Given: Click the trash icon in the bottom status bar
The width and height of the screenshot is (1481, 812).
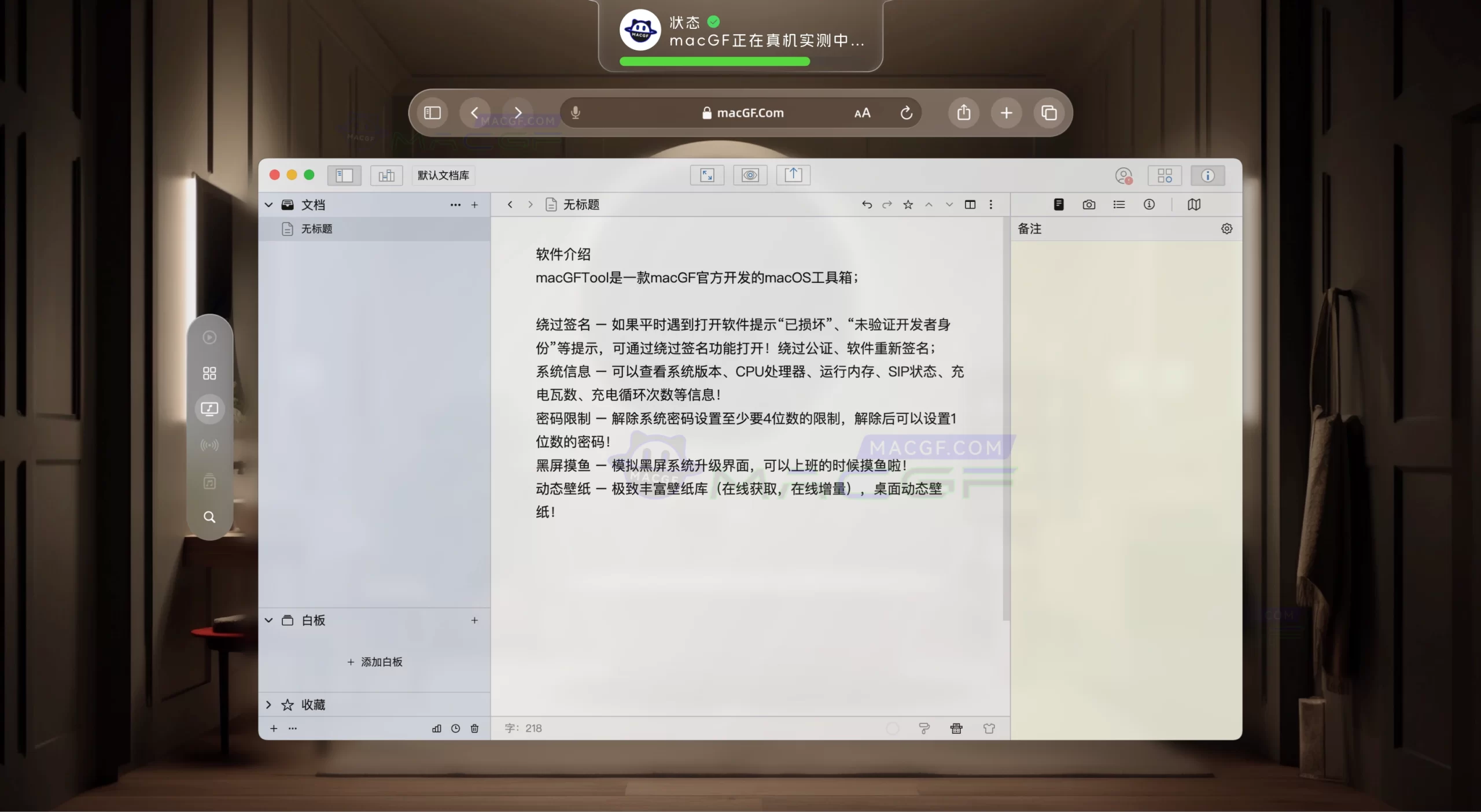Looking at the screenshot, I should tap(474, 729).
